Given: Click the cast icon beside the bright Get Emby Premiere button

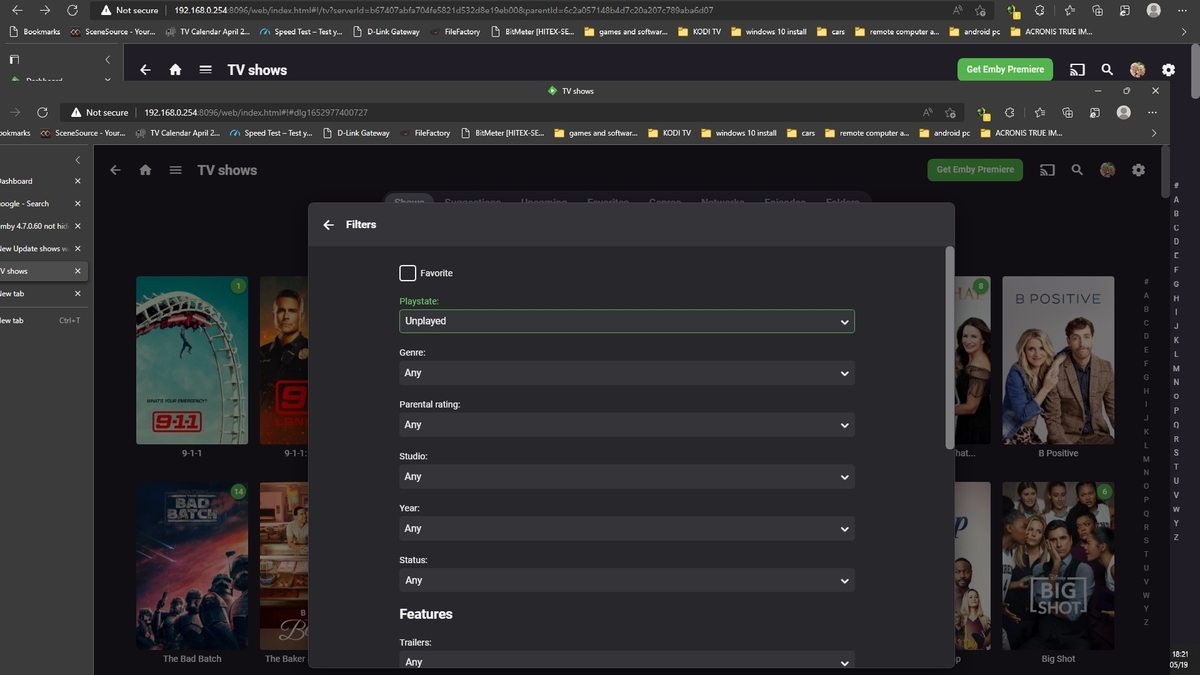Looking at the screenshot, I should 1077,70.
